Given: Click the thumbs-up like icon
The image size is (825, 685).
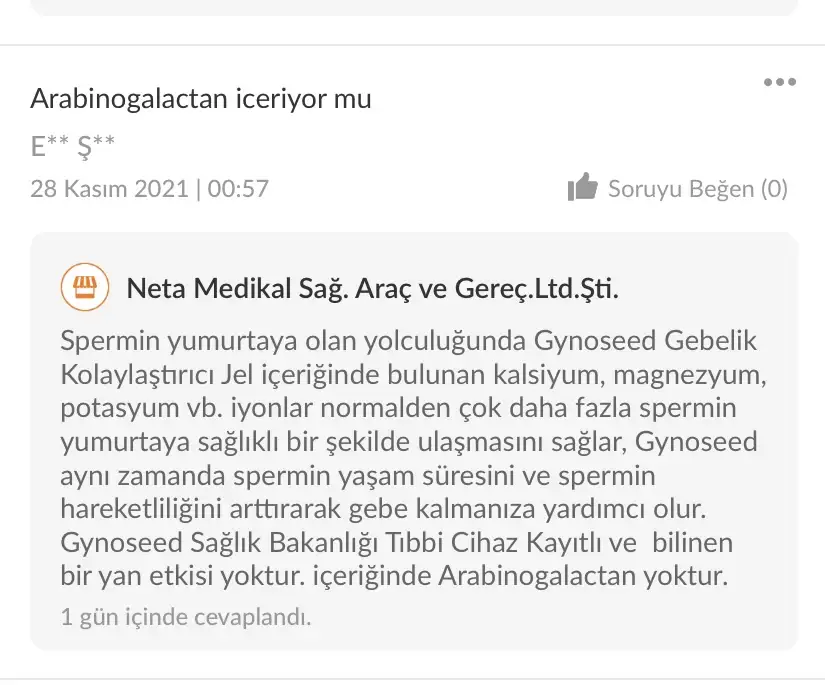Looking at the screenshot, I should (x=582, y=187).
